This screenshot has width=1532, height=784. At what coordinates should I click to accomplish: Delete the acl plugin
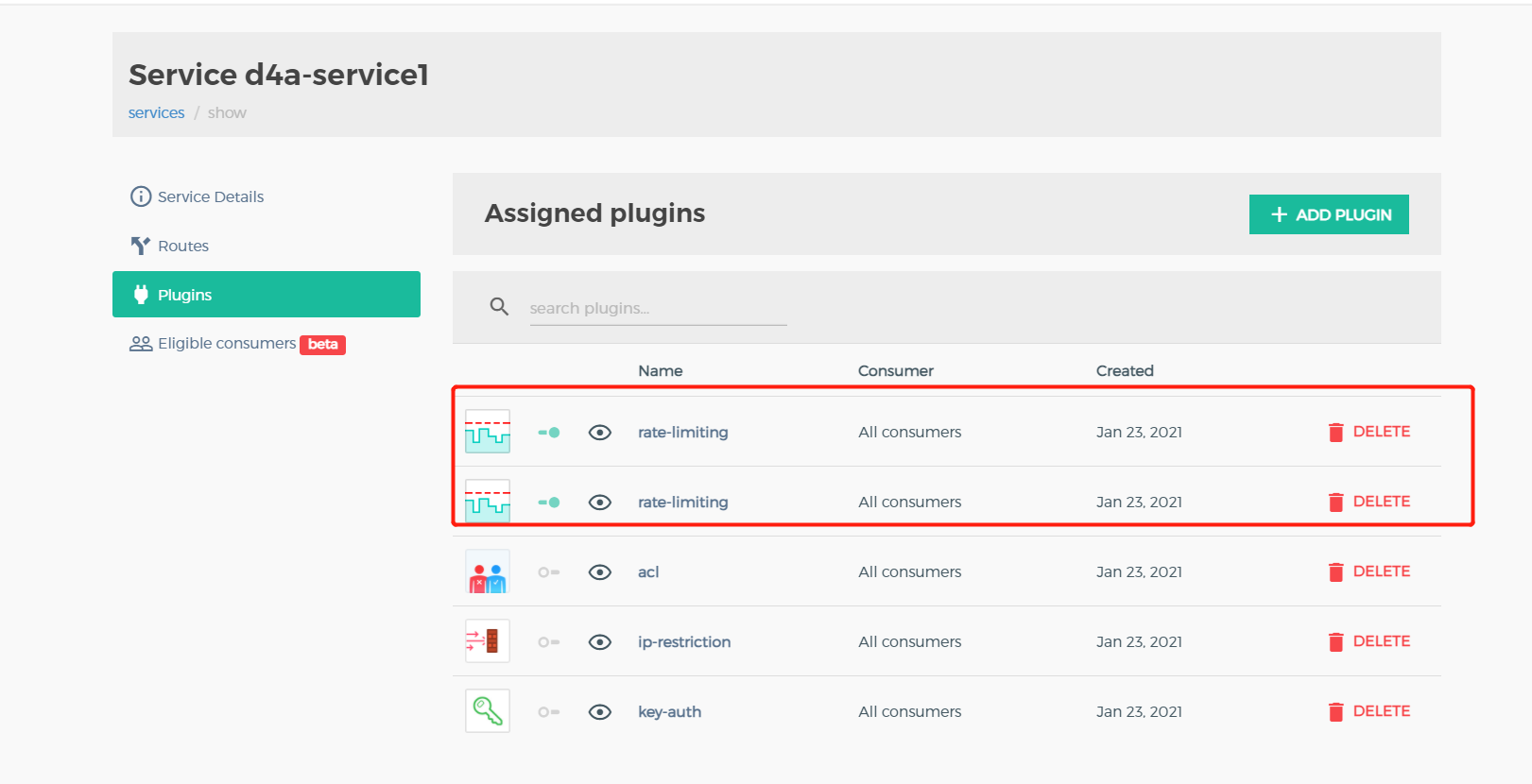pyautogui.click(x=1369, y=571)
